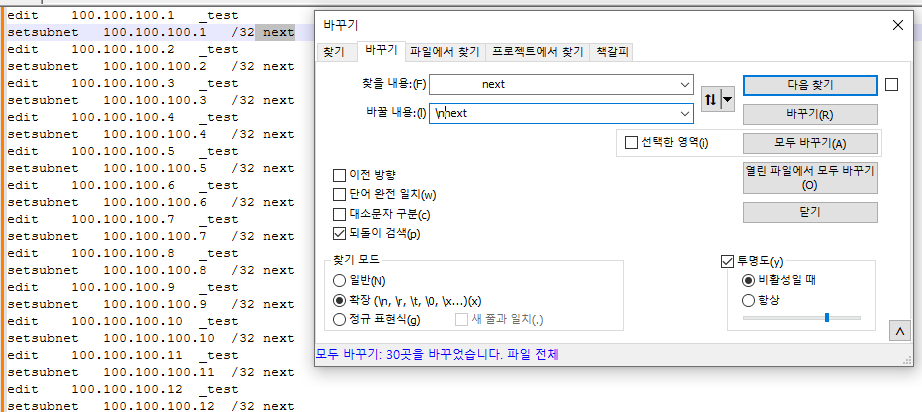Select the 일반(N) search mode

(339, 280)
